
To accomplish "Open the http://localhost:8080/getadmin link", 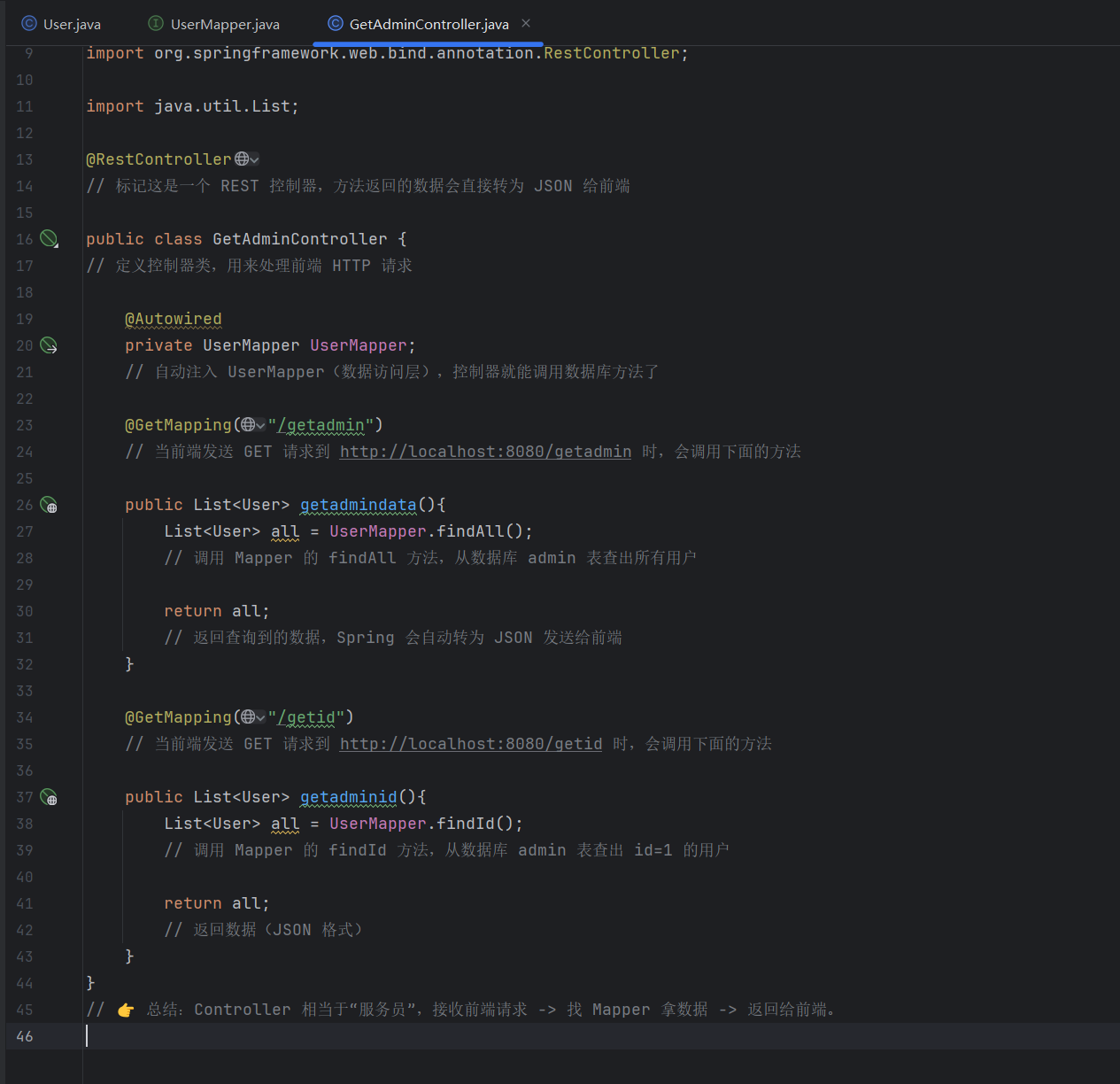I will (x=485, y=452).
